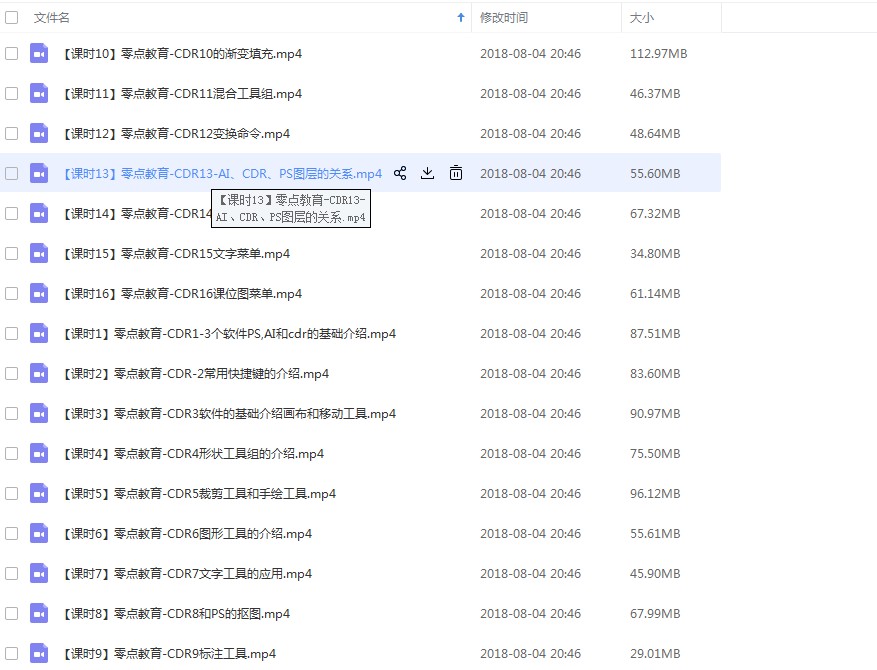The width and height of the screenshot is (877, 670).
Task: Select checkbox for 课时16课位图菜单 file
Action: [12, 293]
